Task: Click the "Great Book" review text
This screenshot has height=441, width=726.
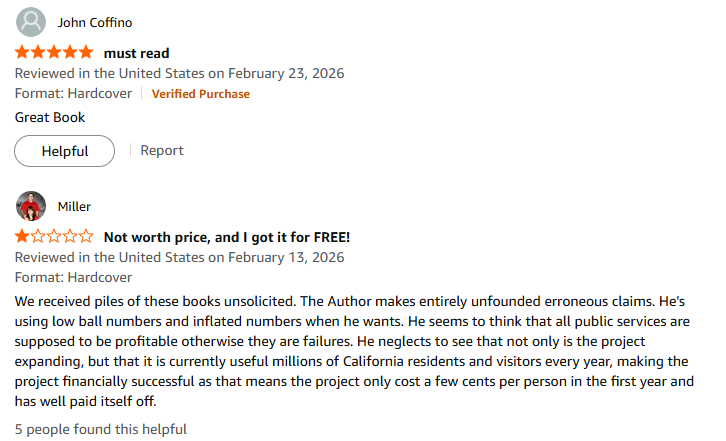Action: (50, 117)
